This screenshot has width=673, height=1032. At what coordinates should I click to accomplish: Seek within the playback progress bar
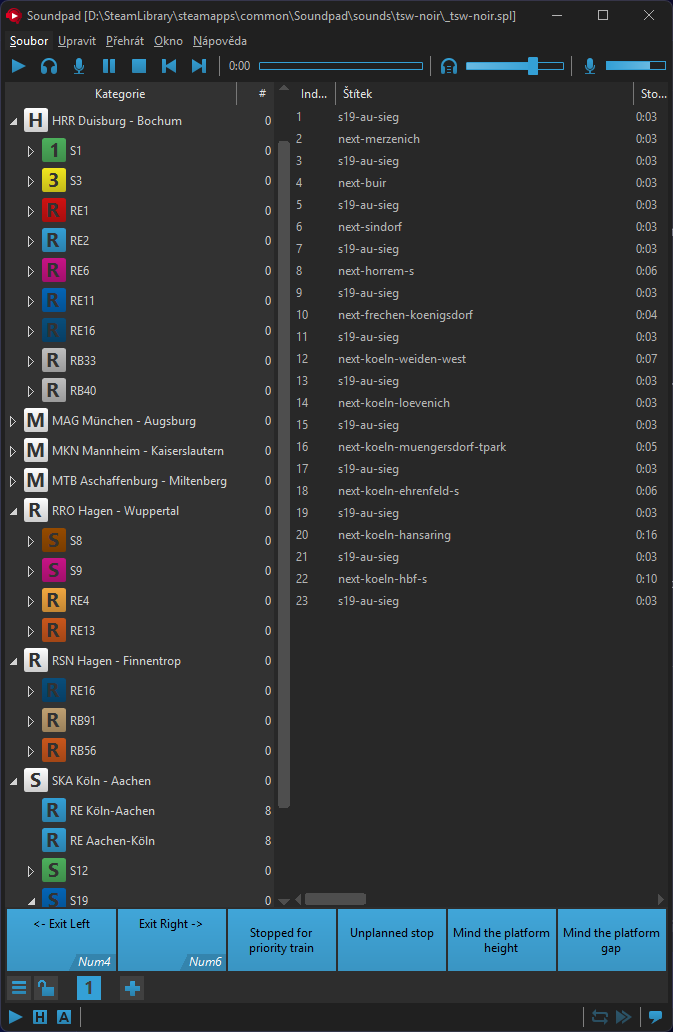341,66
